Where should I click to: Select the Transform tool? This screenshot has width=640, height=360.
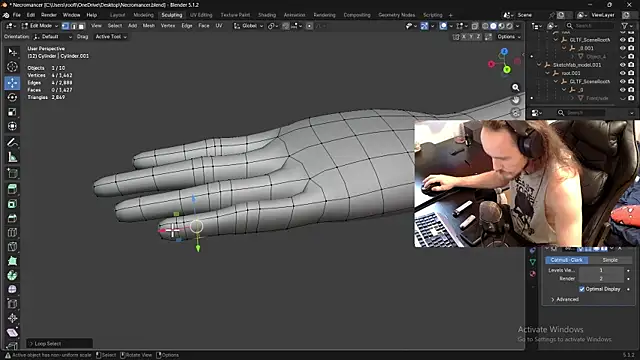(12, 126)
